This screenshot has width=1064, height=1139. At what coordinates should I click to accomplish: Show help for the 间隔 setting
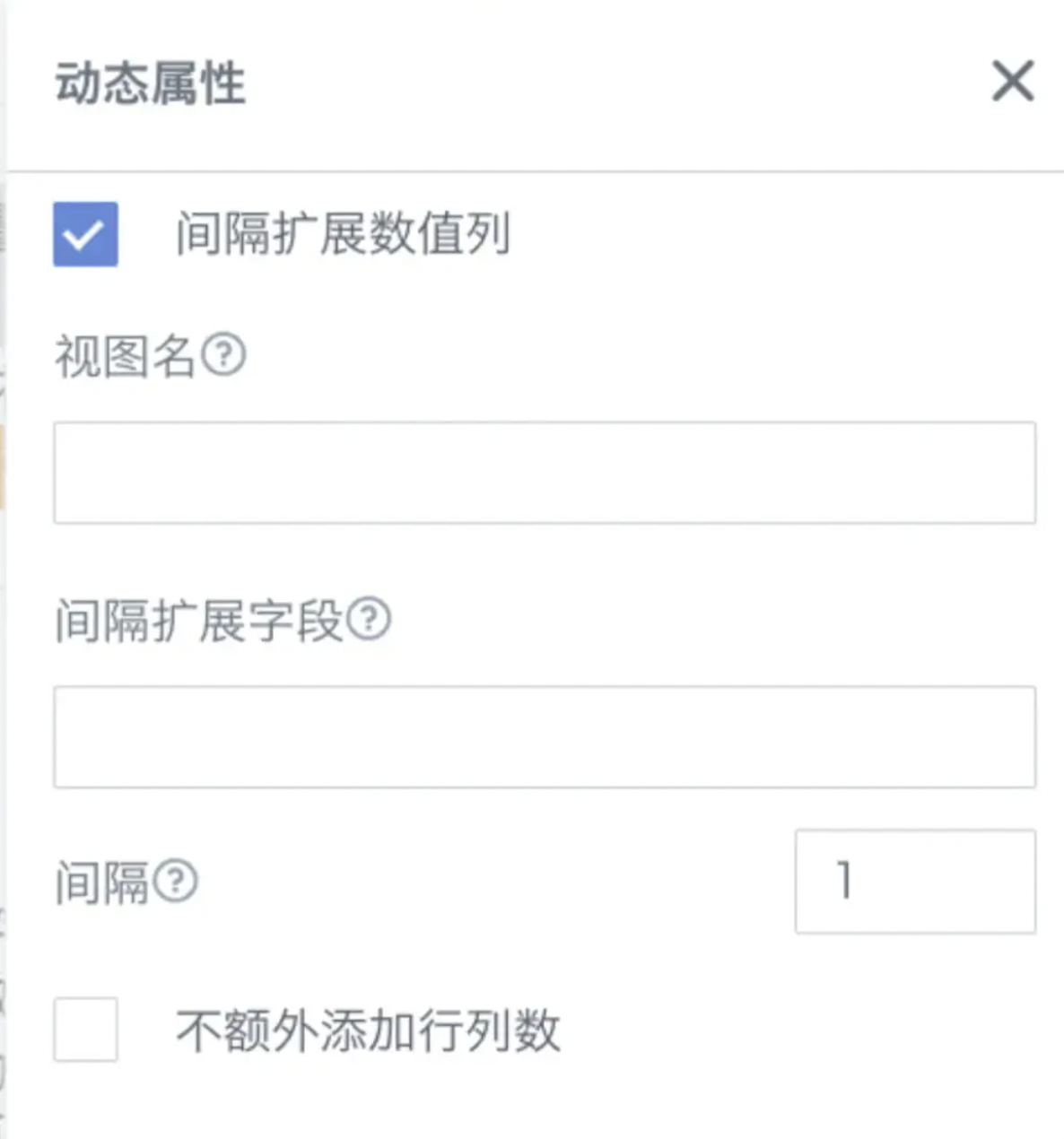pyautogui.click(x=175, y=881)
